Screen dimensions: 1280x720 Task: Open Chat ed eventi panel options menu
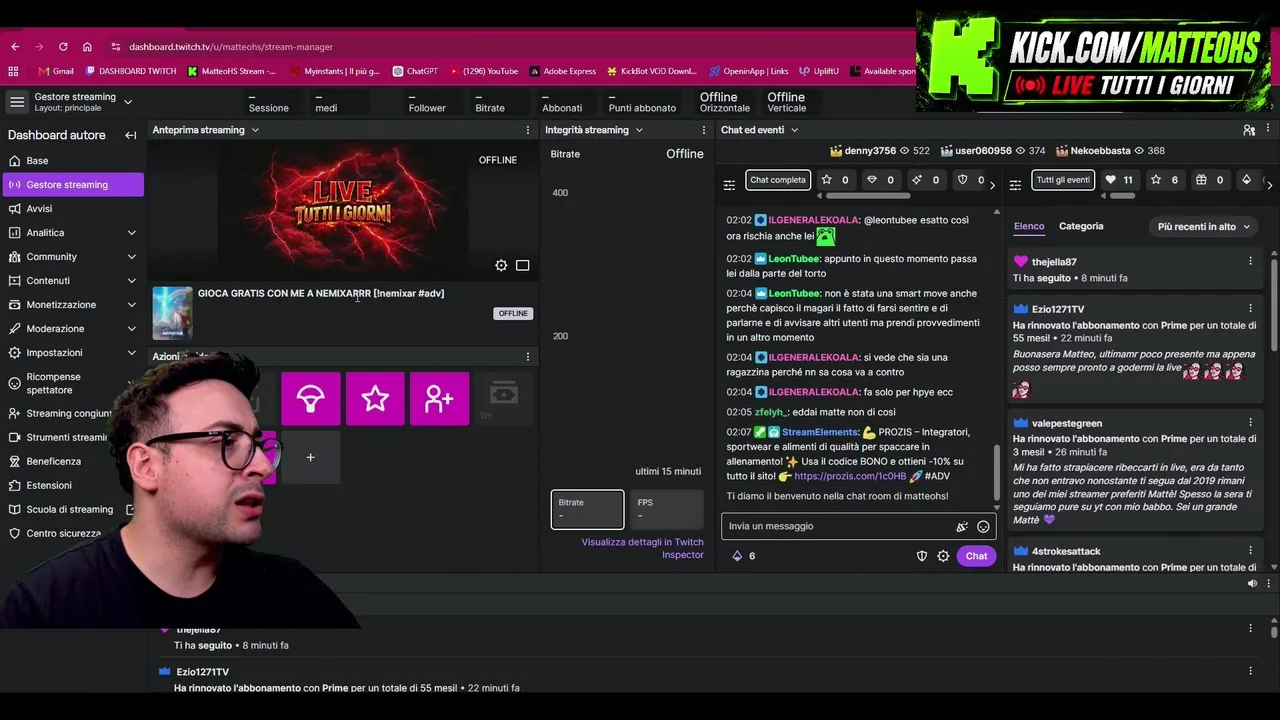[1268, 130]
